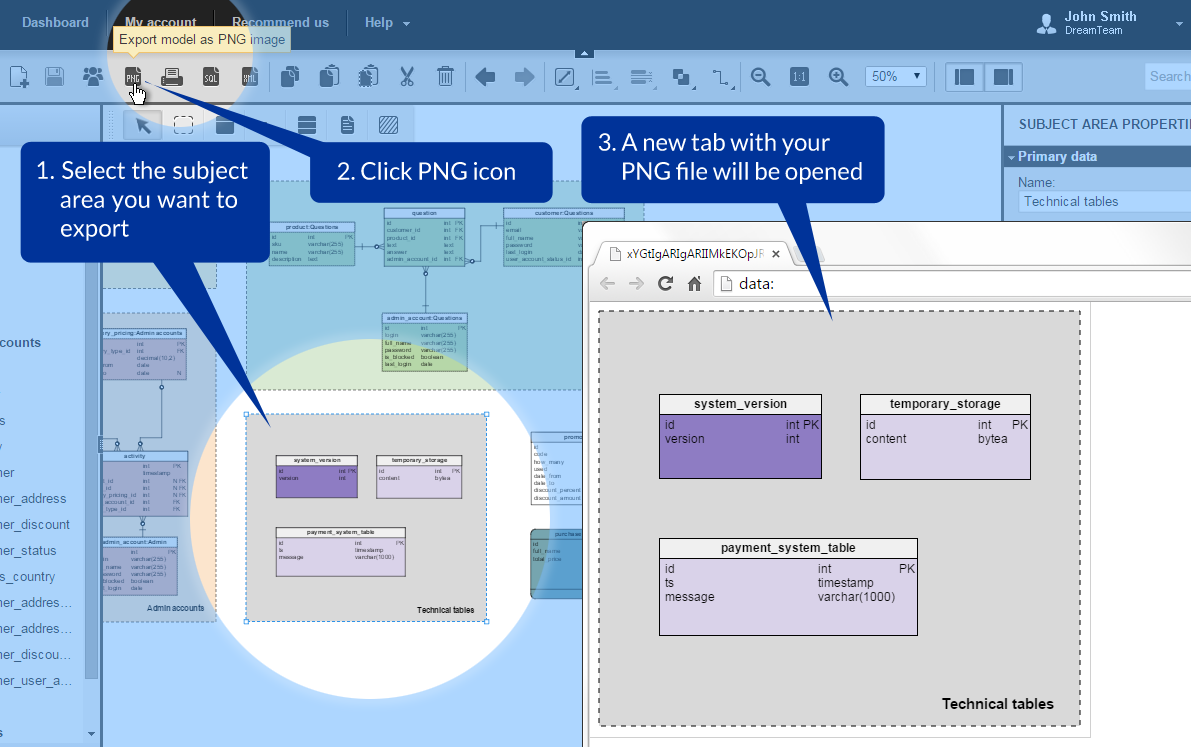Close the browser tab with the PNG
This screenshot has height=747, width=1191.
pos(776,254)
